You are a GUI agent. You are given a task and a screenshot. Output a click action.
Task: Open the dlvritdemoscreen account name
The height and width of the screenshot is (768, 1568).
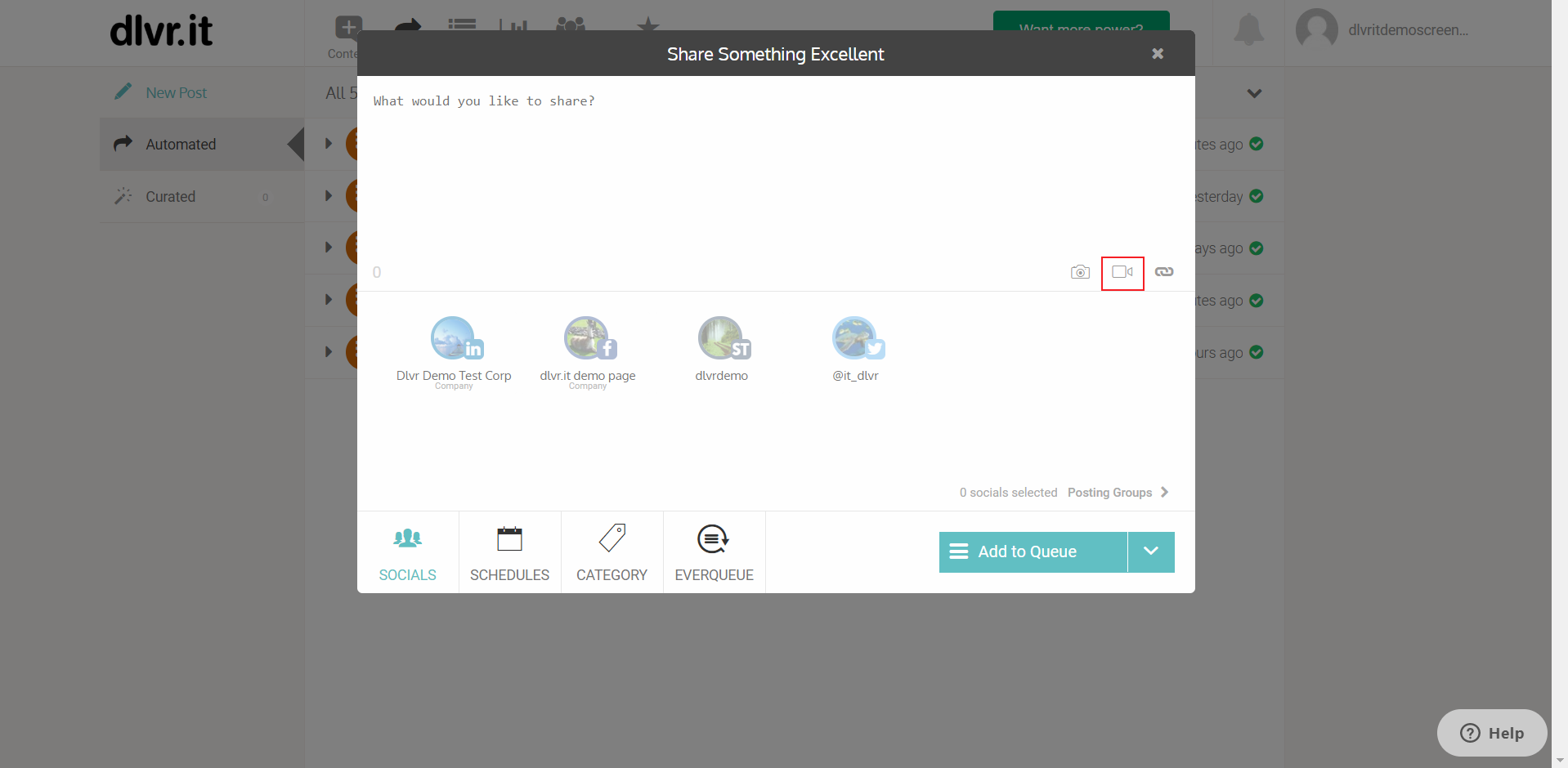[x=1408, y=30]
